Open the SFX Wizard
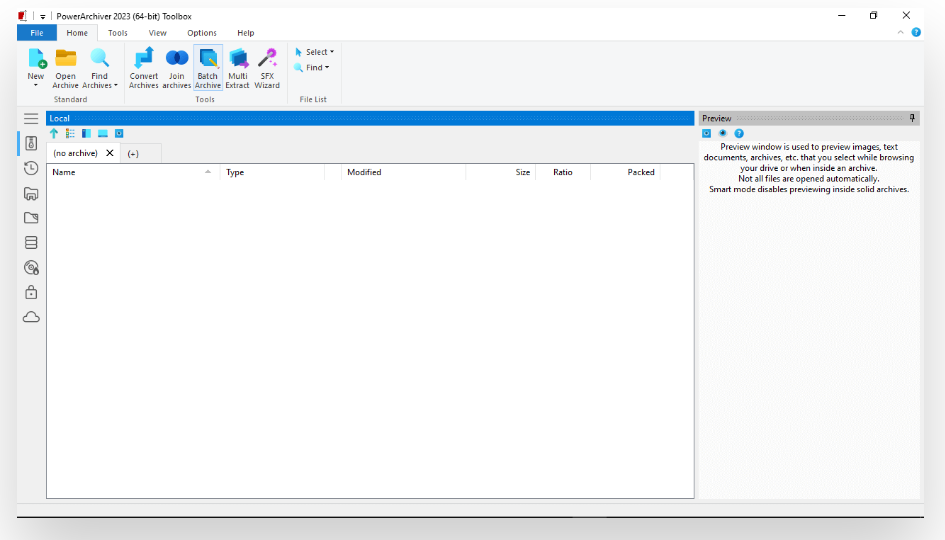The height and width of the screenshot is (540, 945). click(x=267, y=60)
